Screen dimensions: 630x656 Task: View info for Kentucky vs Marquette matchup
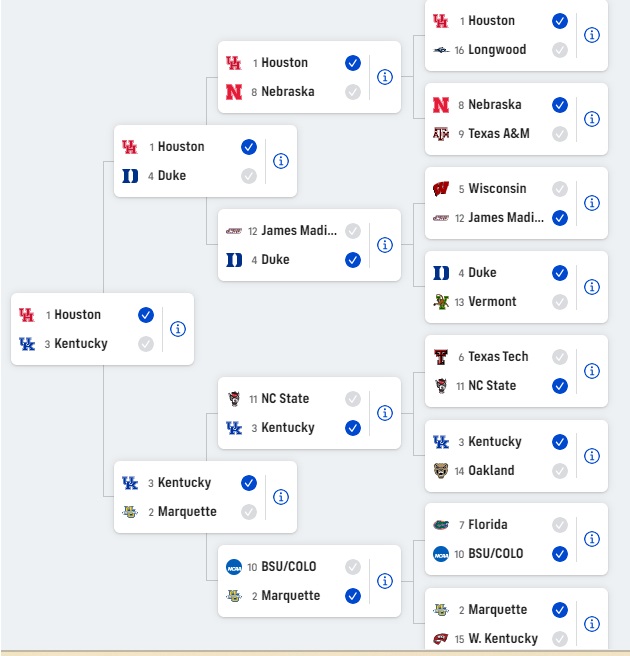click(281, 497)
